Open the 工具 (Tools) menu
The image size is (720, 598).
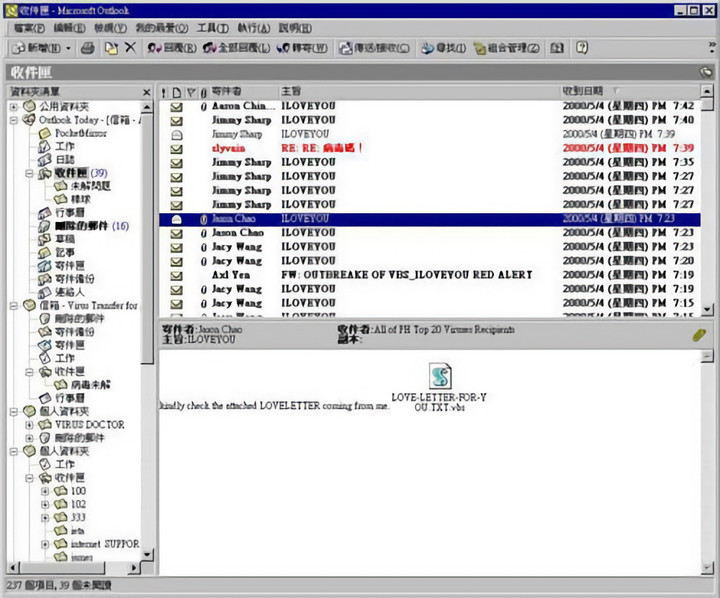point(209,28)
